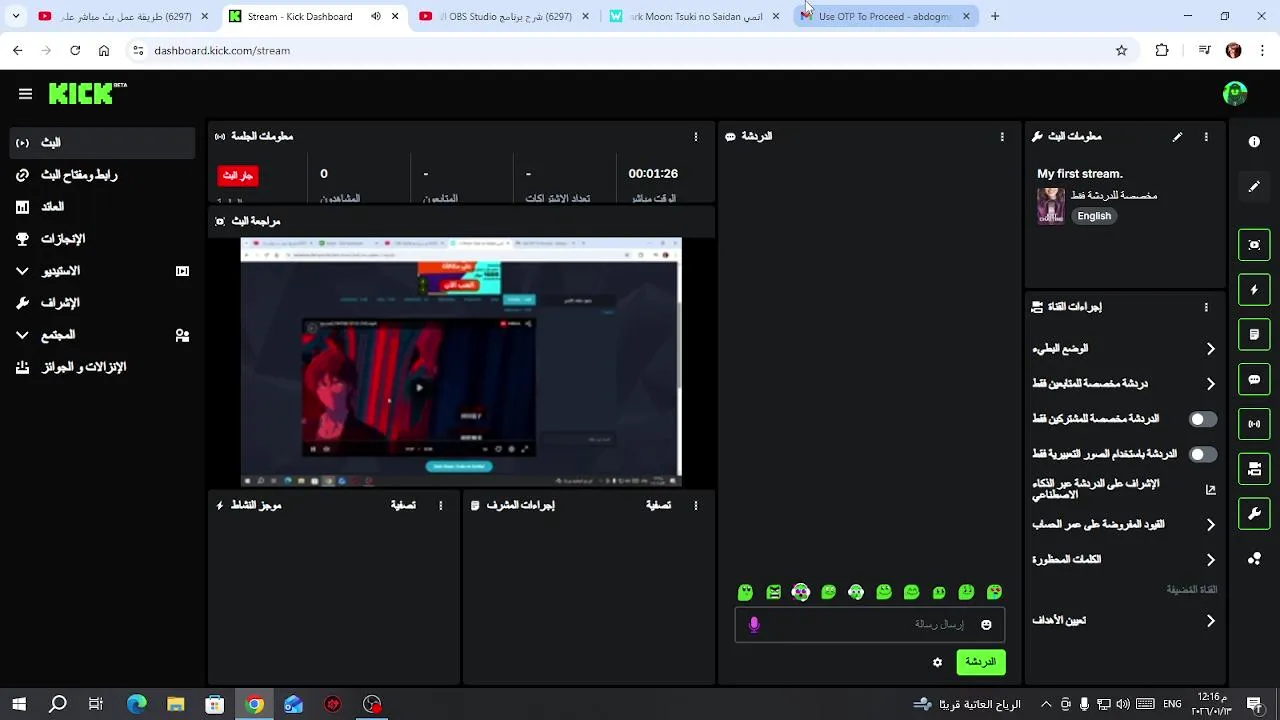
Task: Open الإشراف in the left sidebar
Action: (x=102, y=303)
